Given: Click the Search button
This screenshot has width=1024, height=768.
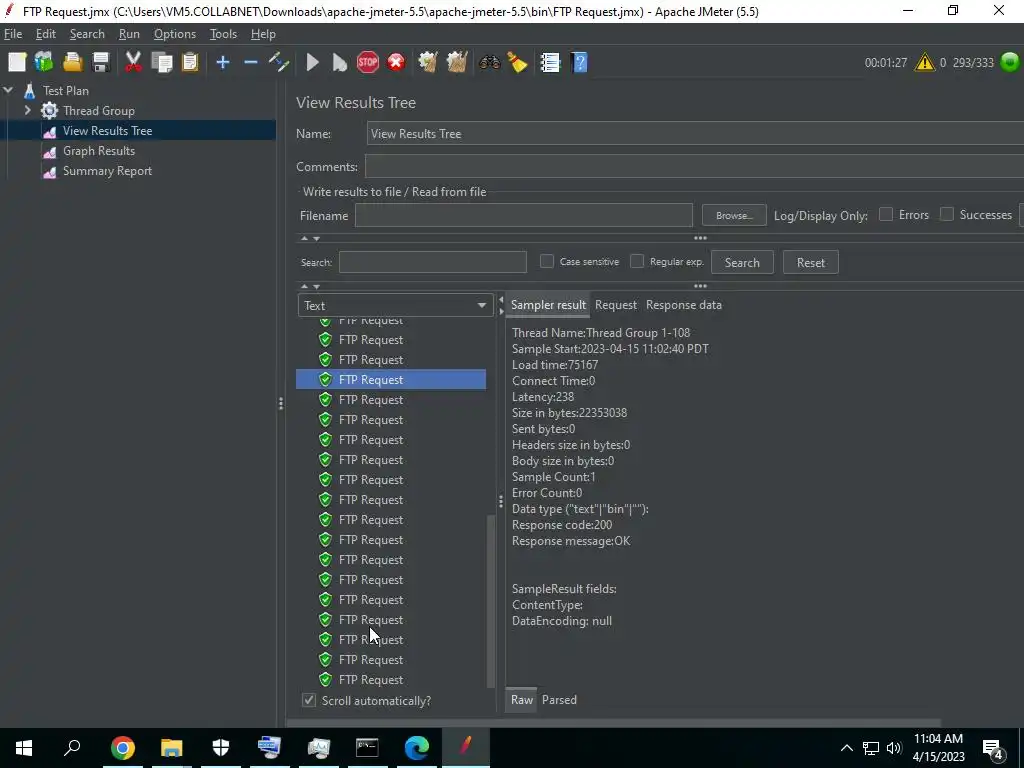Looking at the screenshot, I should (742, 263).
